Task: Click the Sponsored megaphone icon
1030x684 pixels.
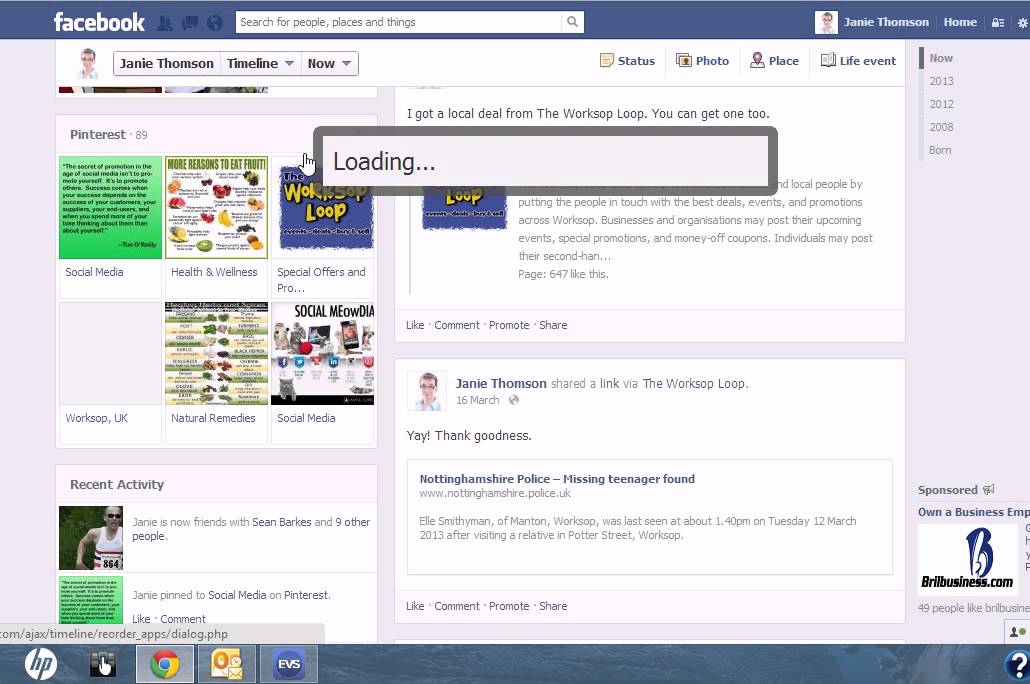Action: [989, 490]
